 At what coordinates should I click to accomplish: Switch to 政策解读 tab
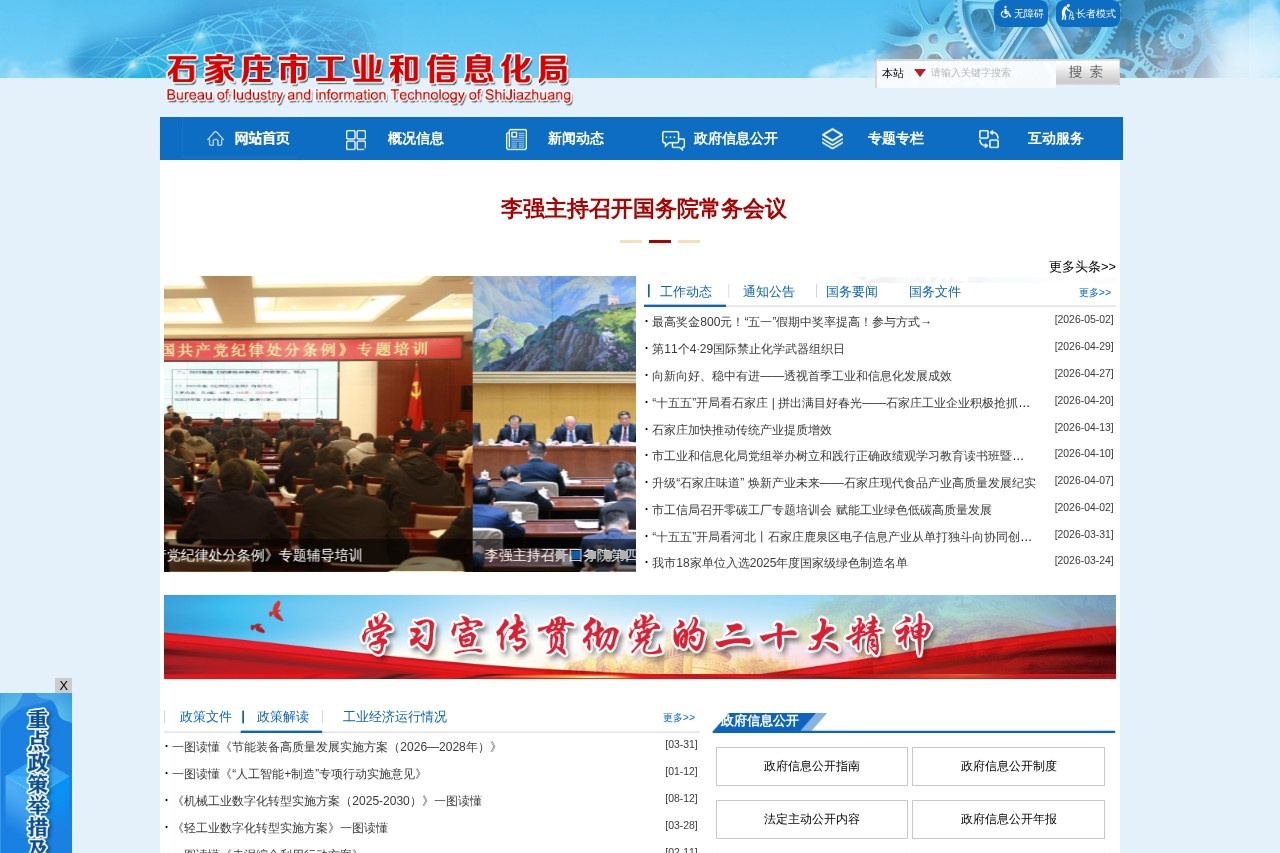click(x=283, y=717)
